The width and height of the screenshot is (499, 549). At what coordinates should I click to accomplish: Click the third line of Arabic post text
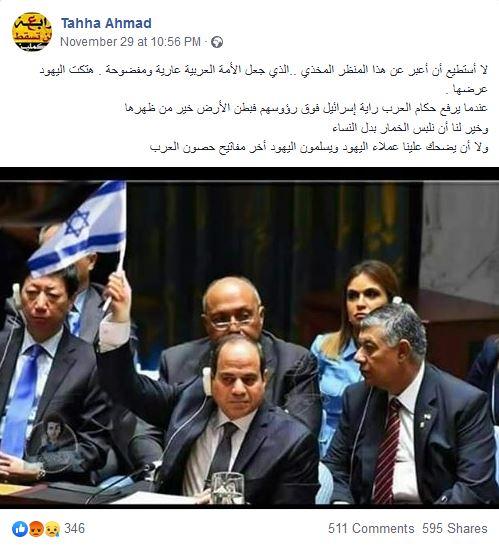pyautogui.click(x=306, y=108)
